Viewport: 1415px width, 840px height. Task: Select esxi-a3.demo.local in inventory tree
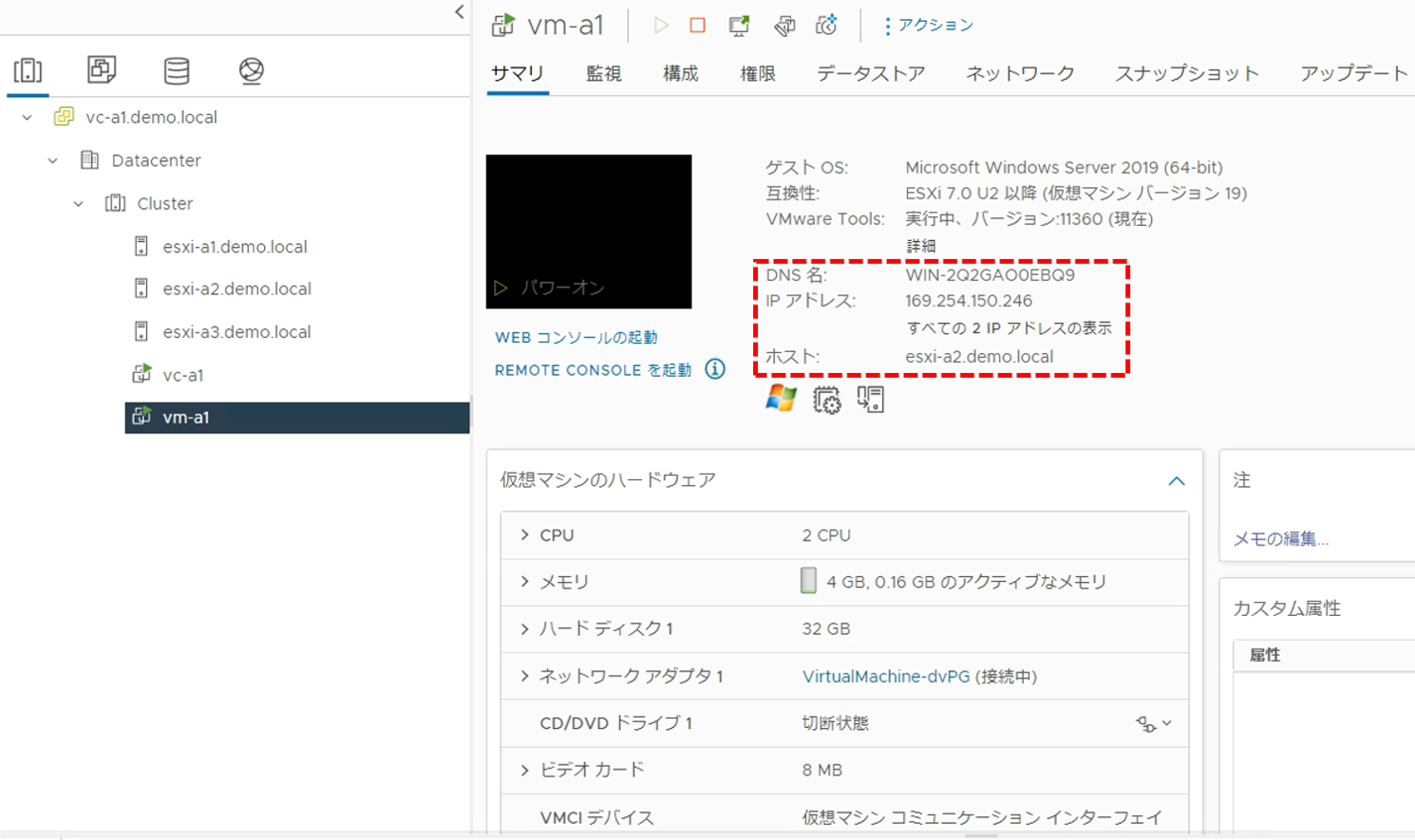click(236, 332)
